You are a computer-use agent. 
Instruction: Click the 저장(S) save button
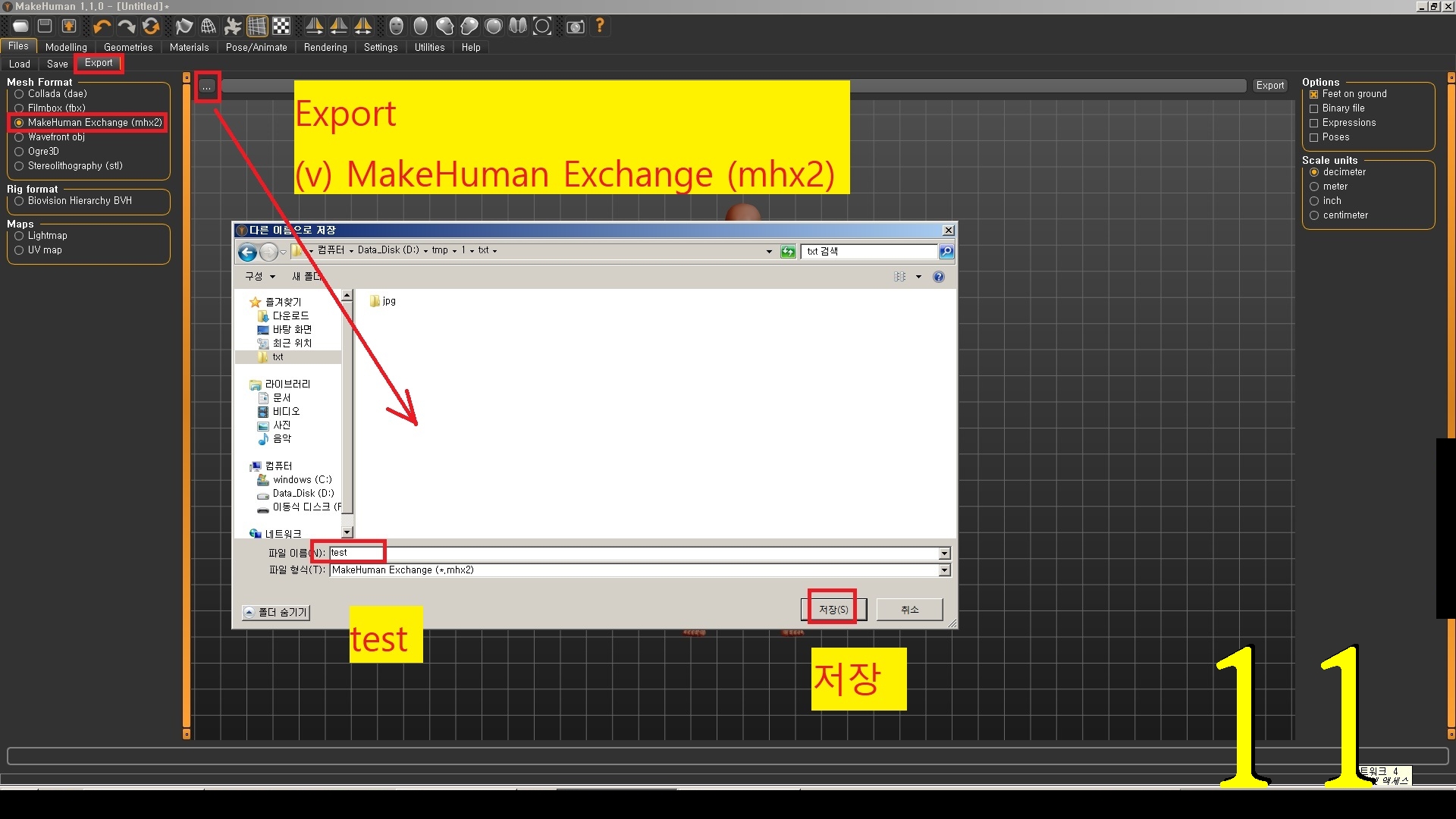833,610
